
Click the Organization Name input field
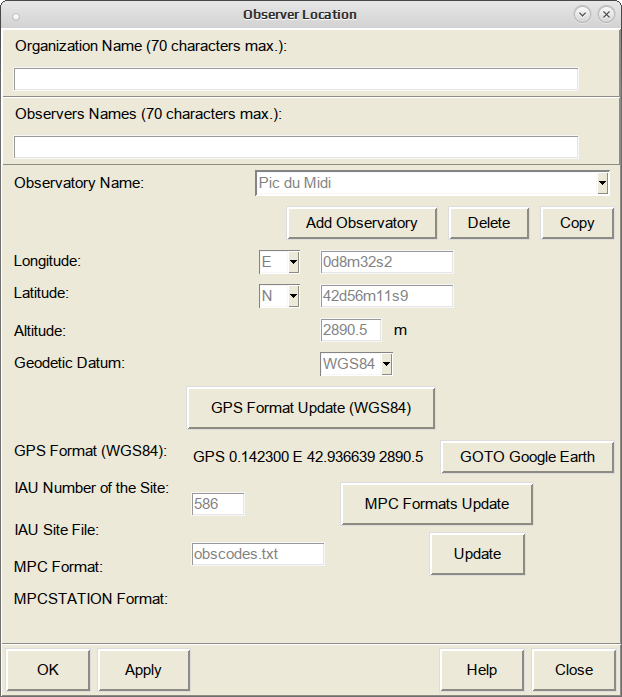pyautogui.click(x=296, y=79)
